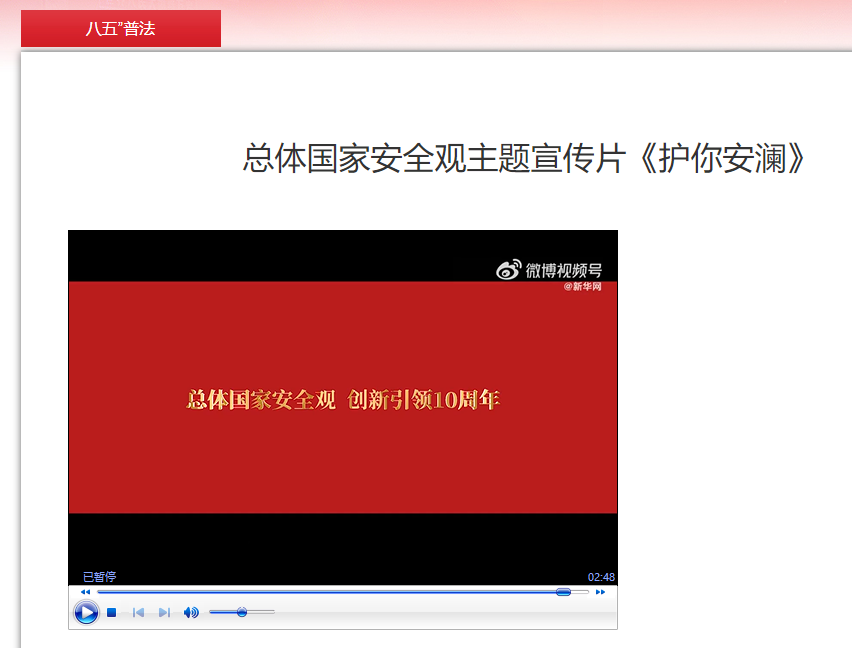Click the rewind double-arrow icon
852x648 pixels.
(85, 592)
